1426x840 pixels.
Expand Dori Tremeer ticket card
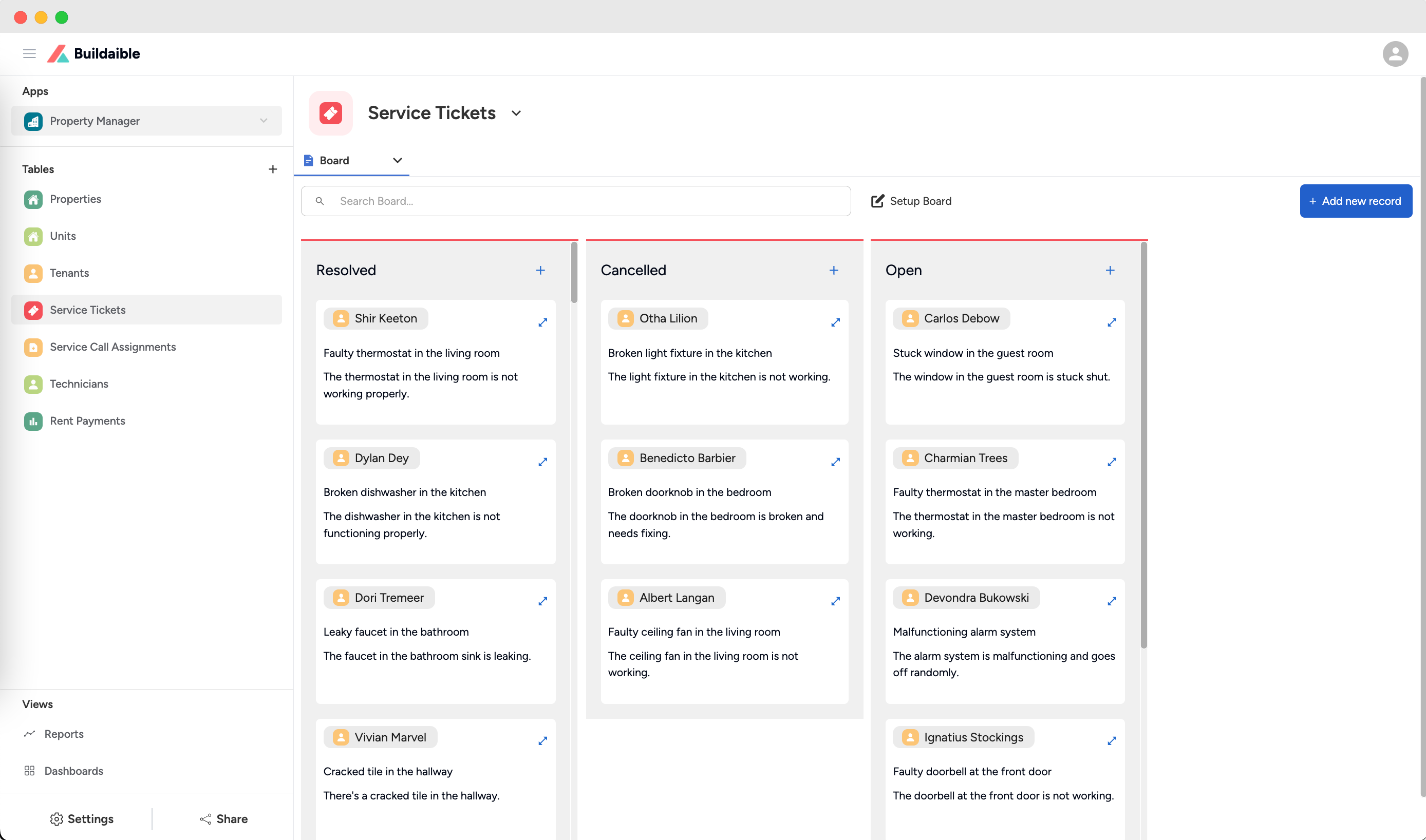(x=542, y=601)
